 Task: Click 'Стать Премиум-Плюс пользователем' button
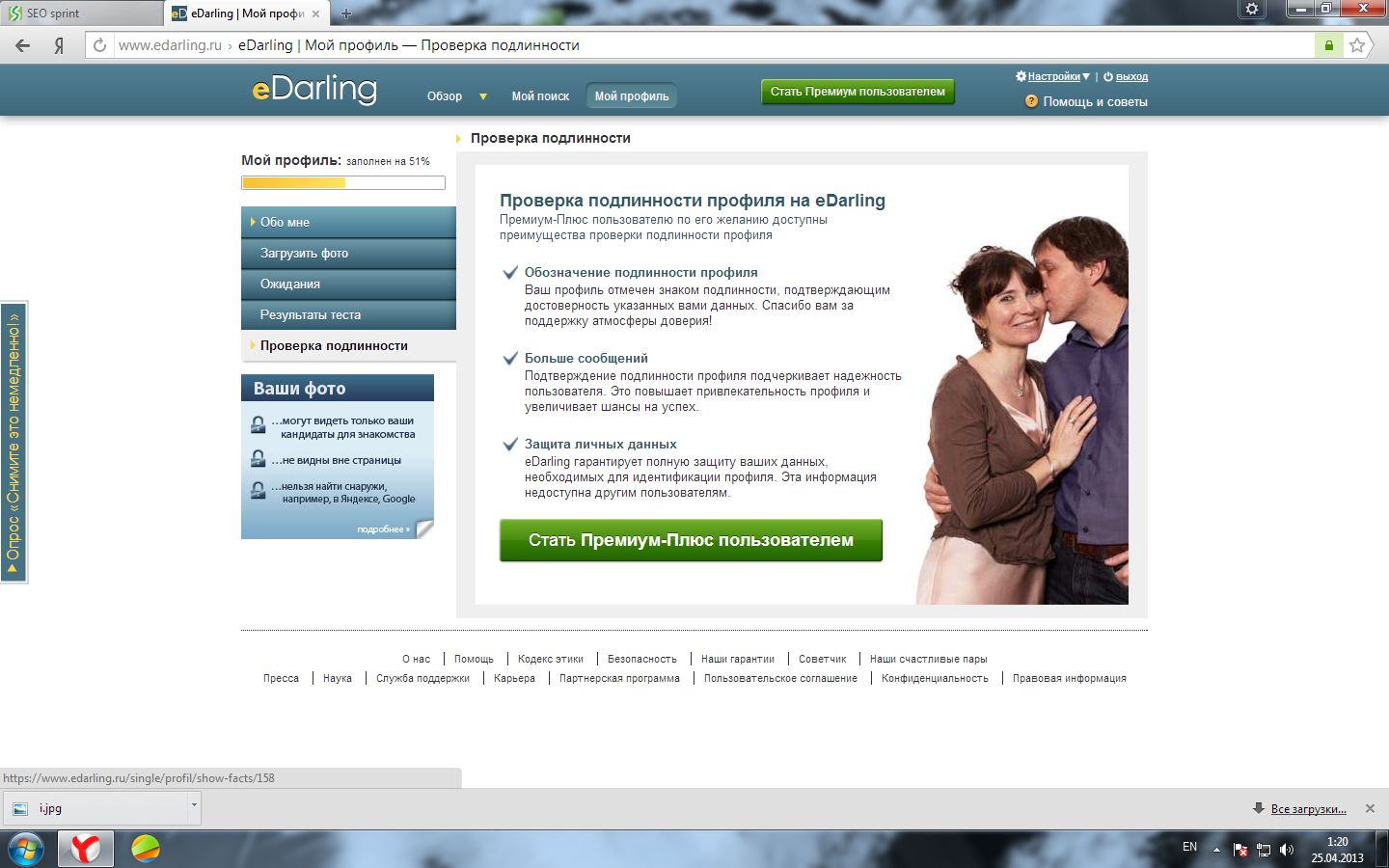coord(691,540)
